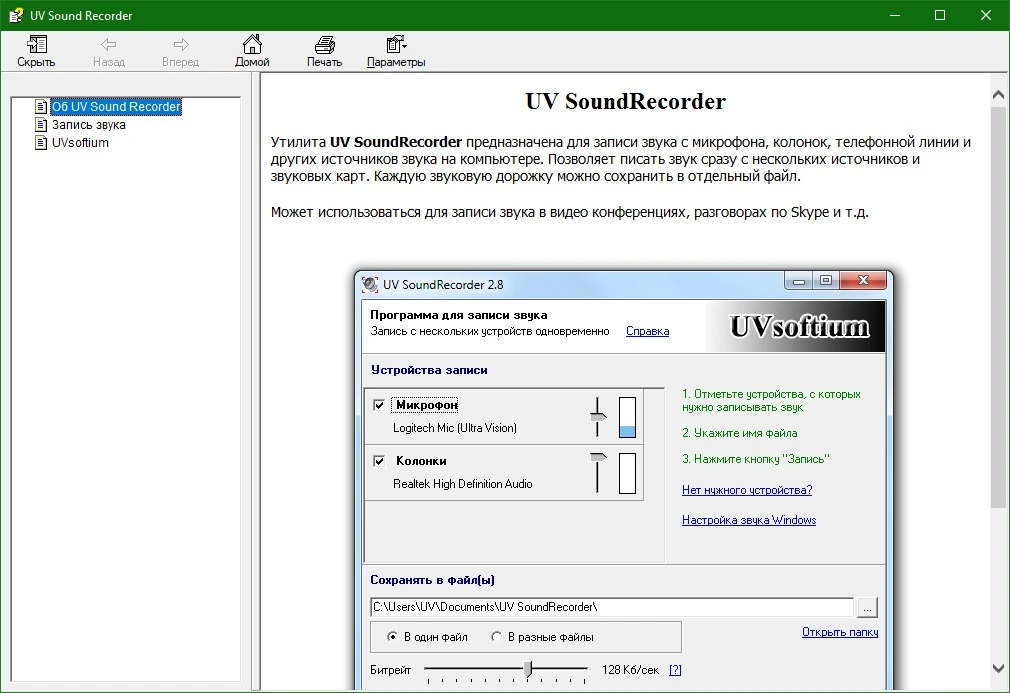Click the page icon beside 'Об UV Sound Recorder'
The image size is (1010, 693).
41,106
